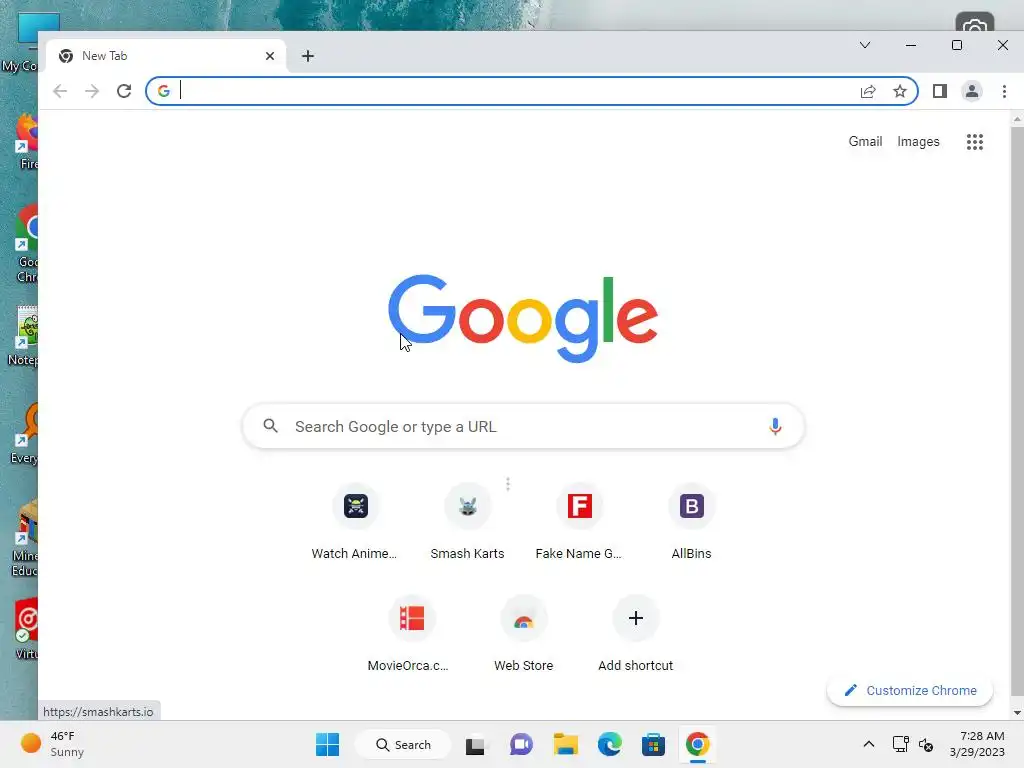1024x768 pixels.
Task: Click the Chrome icon on the taskbar
Action: [x=697, y=744]
